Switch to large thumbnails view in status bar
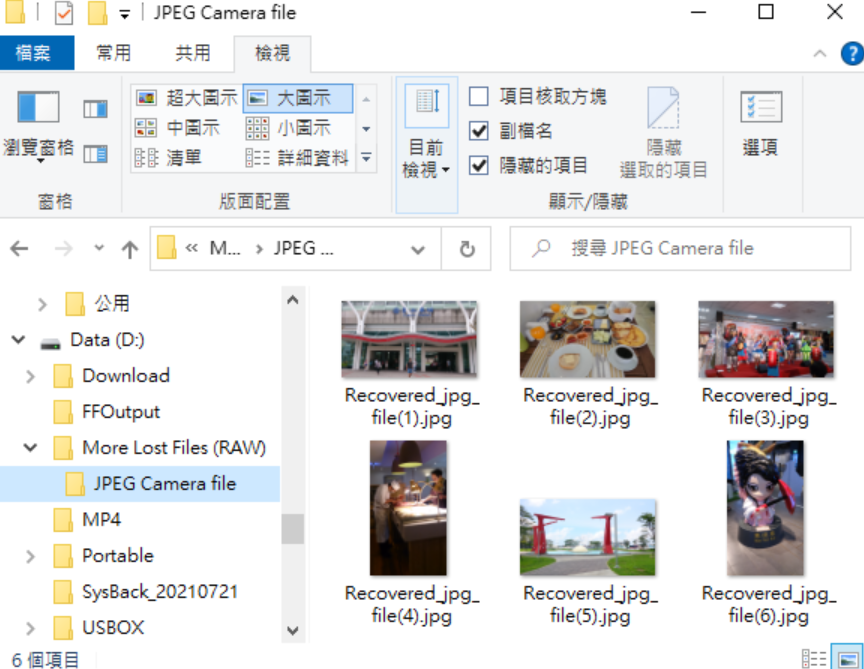This screenshot has height=669, width=864. tap(847, 658)
